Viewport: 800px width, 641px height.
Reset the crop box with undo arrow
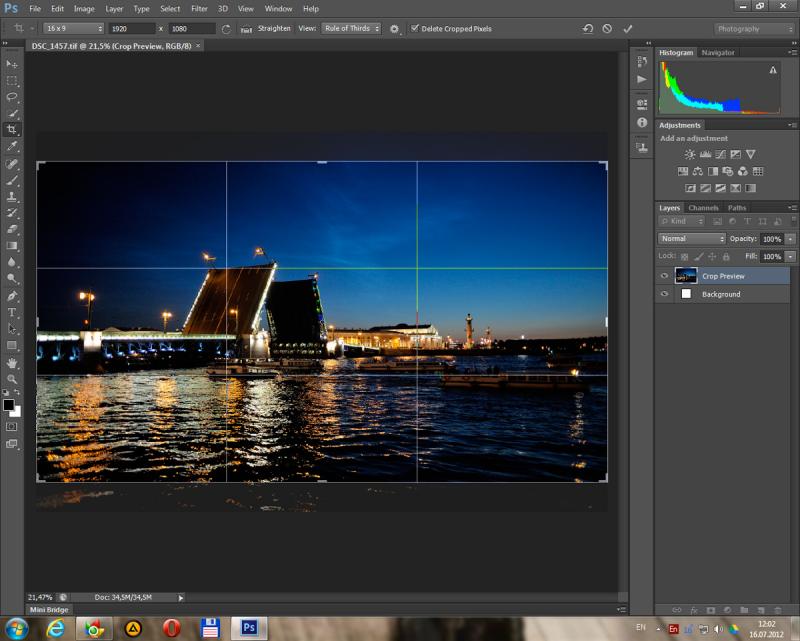tap(588, 29)
